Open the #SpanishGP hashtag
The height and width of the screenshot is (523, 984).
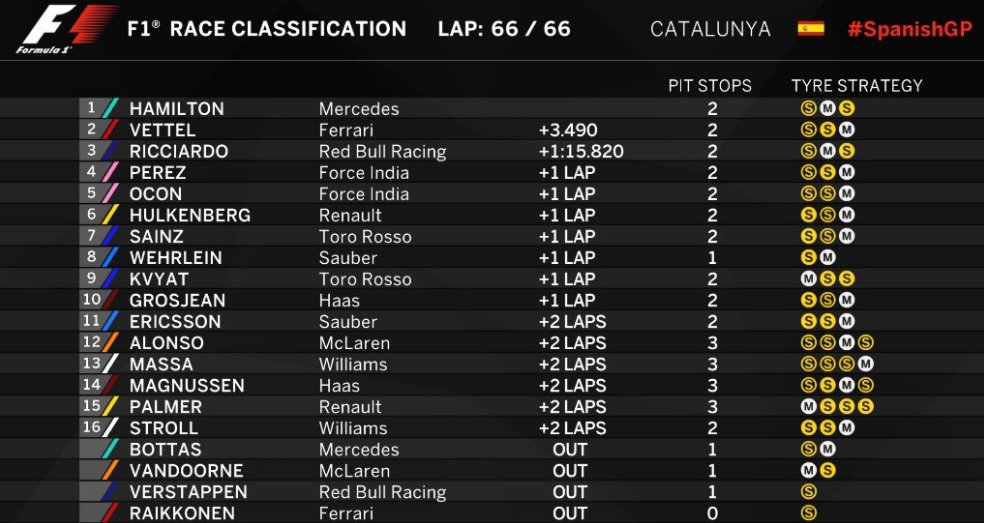[x=909, y=29]
